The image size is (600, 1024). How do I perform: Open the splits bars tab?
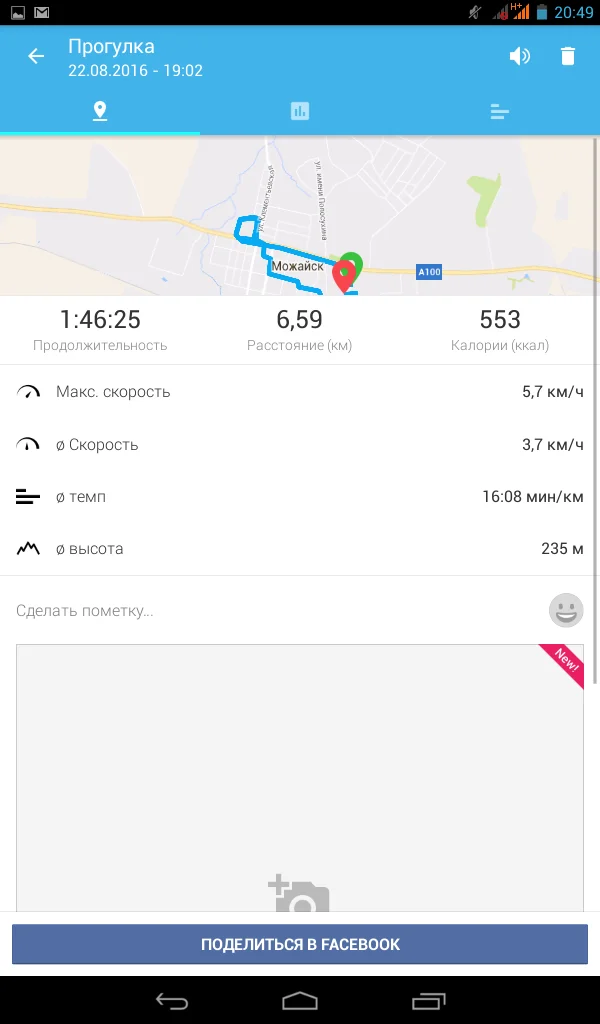coord(500,111)
